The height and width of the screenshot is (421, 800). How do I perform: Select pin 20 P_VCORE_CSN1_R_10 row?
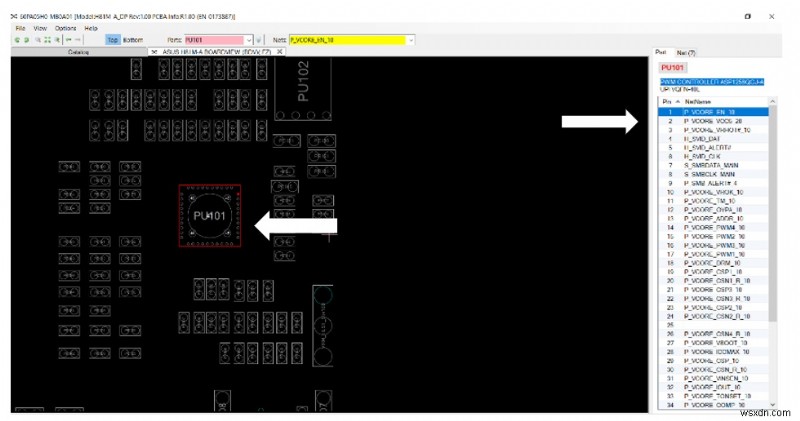(713, 281)
